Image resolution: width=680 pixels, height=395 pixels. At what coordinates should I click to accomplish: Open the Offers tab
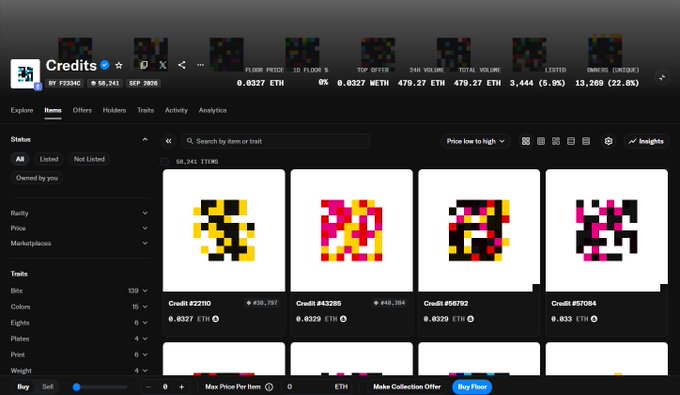coord(82,110)
